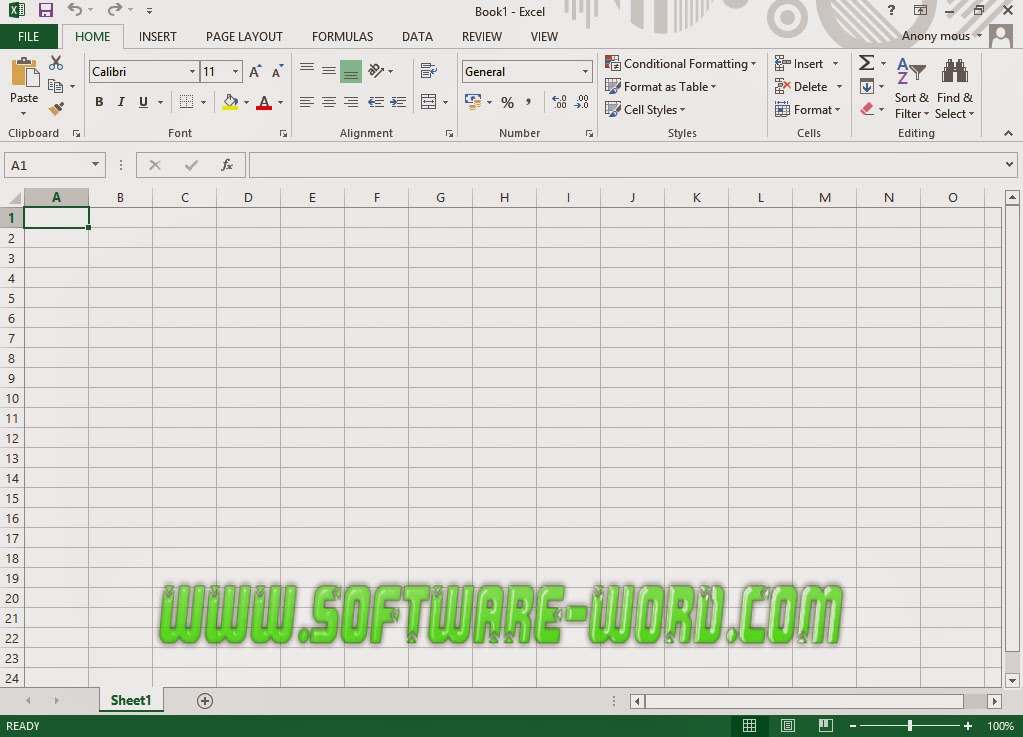Viewport: 1023px width, 737px height.
Task: Toggle Wrap Text
Action: pyautogui.click(x=429, y=70)
